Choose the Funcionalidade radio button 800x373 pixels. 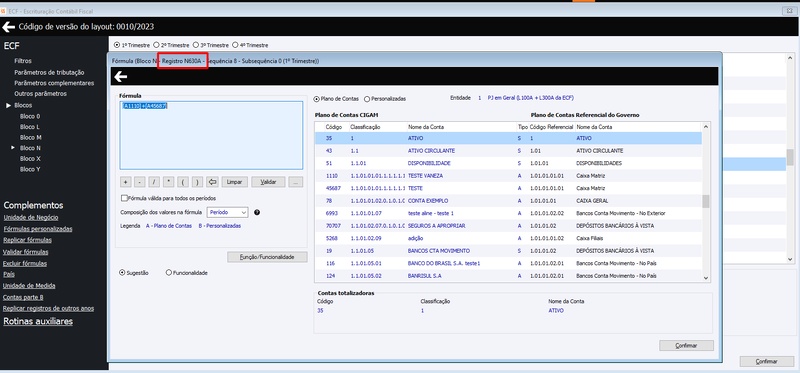pyautogui.click(x=169, y=273)
